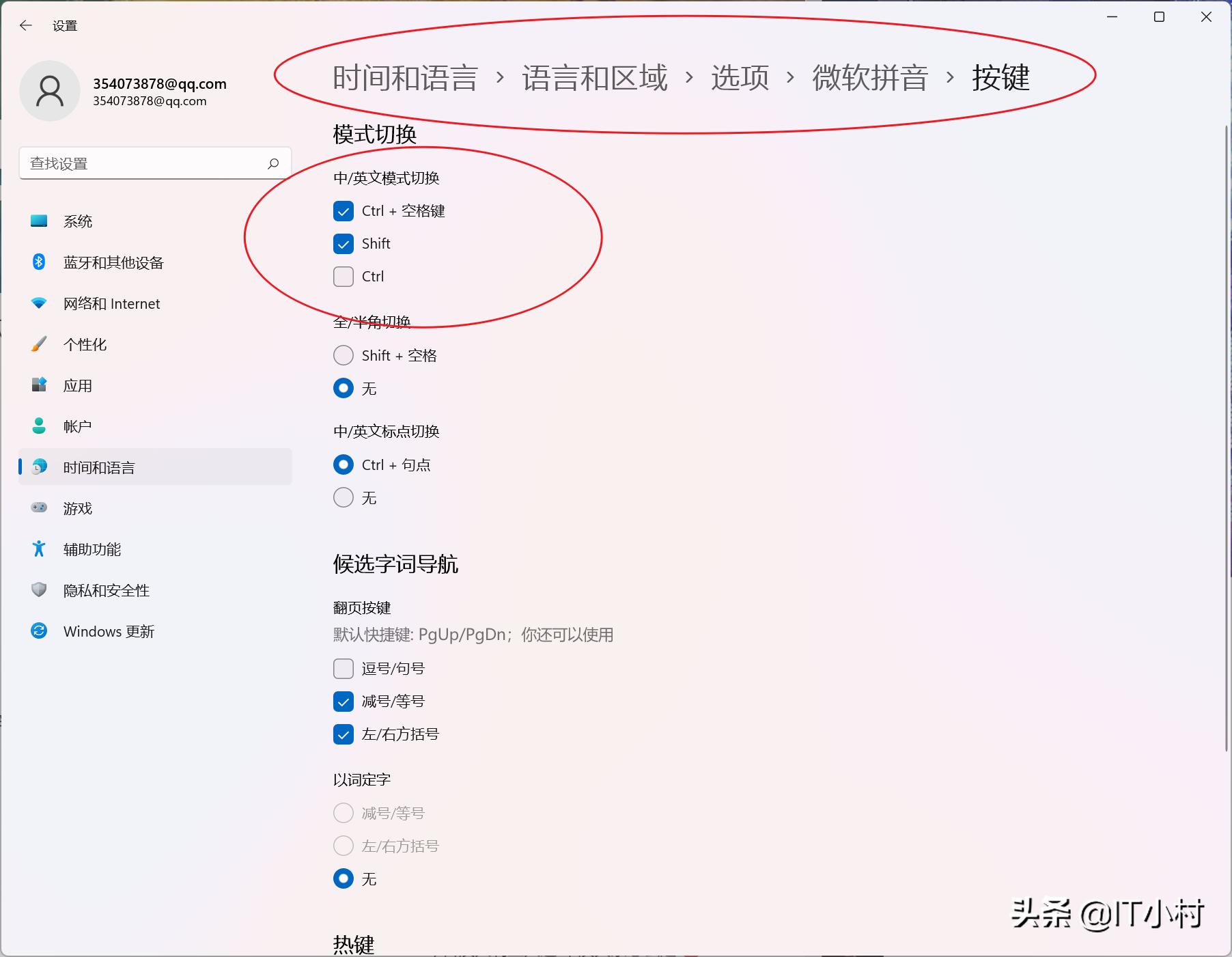Uncheck the 减号/等号 paging checkbox
Screen dimensions: 1232x957
(344, 701)
